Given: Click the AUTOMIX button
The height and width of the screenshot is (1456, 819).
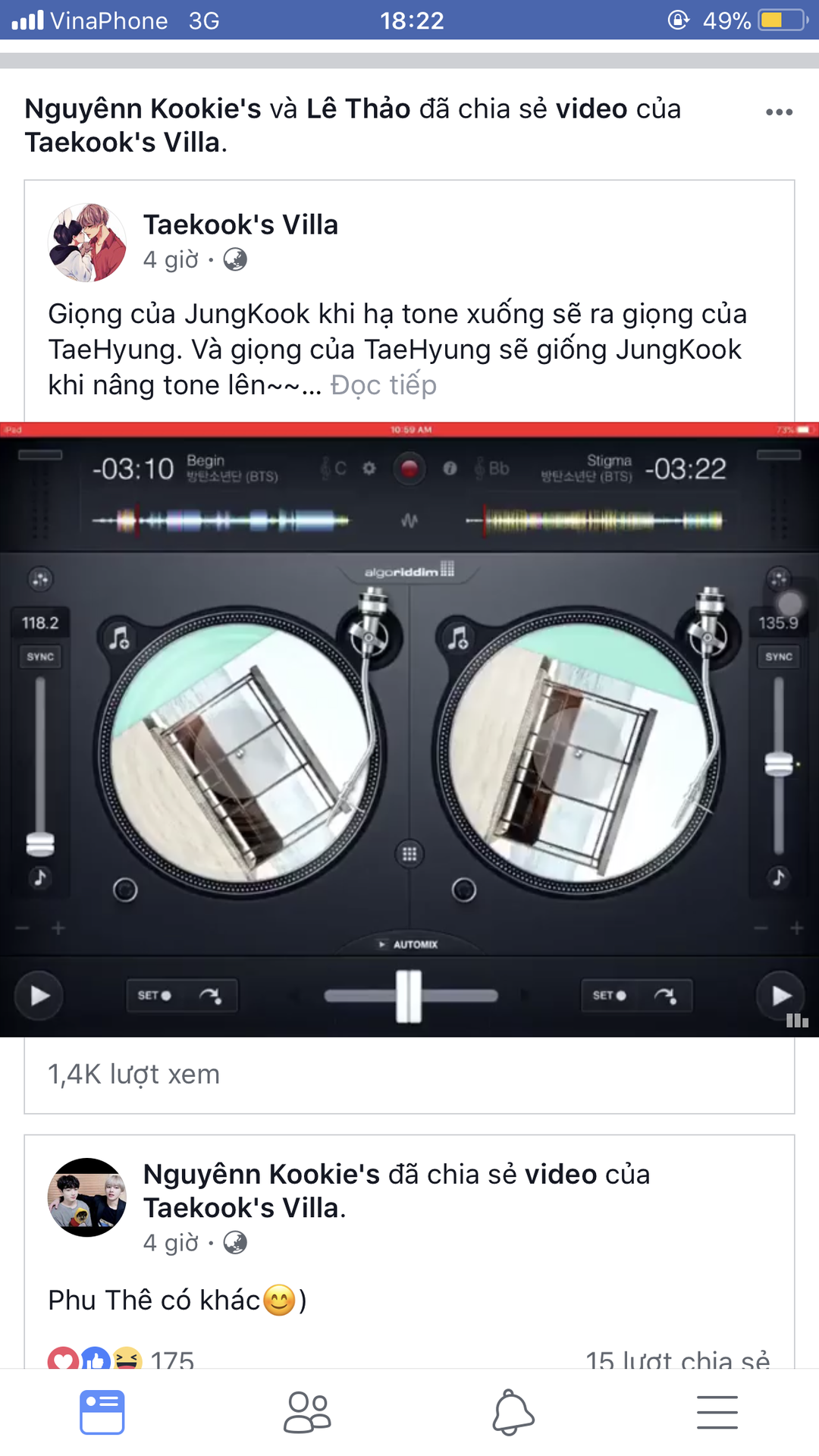Looking at the screenshot, I should (409, 944).
